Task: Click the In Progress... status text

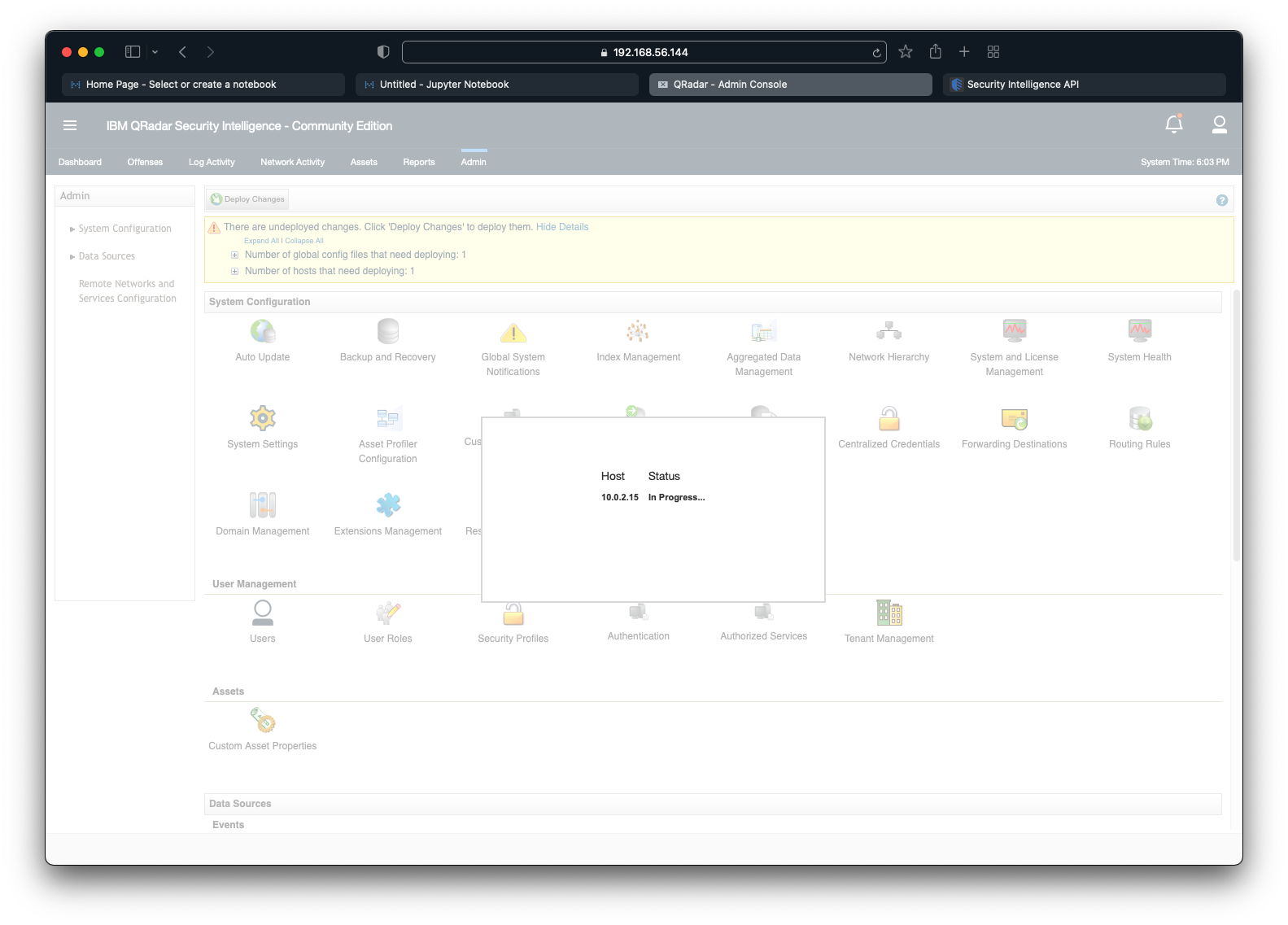Action: [x=676, y=497]
